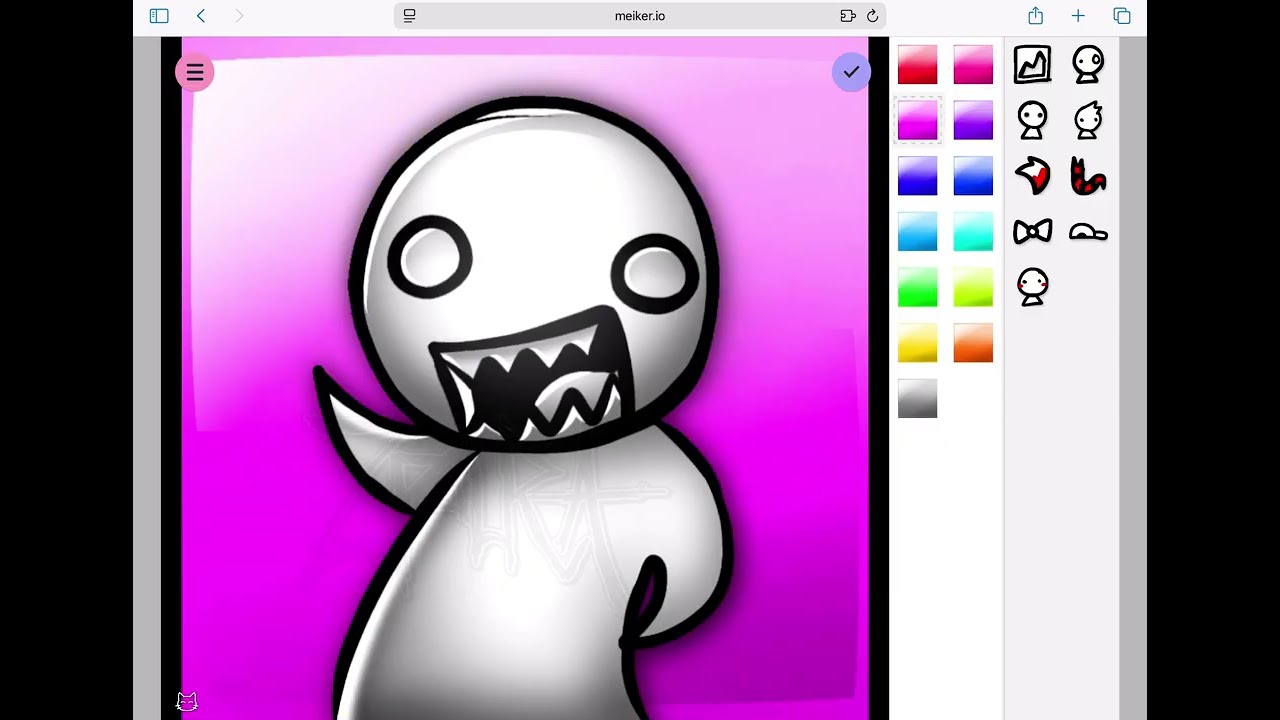Pick the magenta color swatch
The height and width of the screenshot is (720, 1280).
pos(917,121)
